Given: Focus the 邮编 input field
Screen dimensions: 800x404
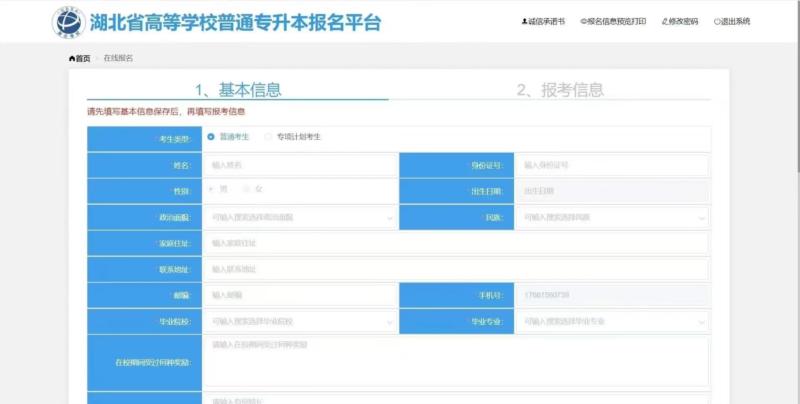Looking at the screenshot, I should [x=300, y=295].
